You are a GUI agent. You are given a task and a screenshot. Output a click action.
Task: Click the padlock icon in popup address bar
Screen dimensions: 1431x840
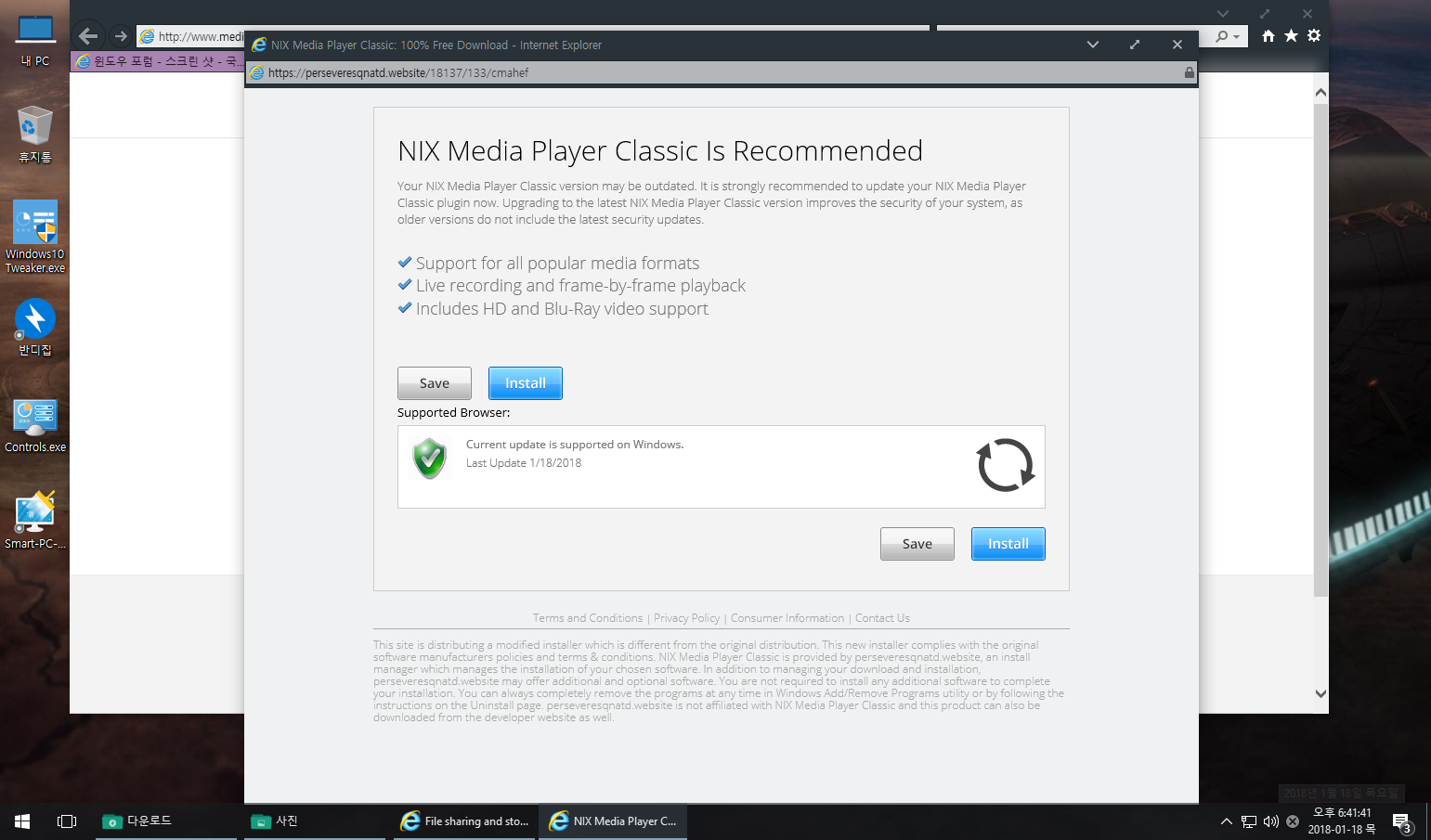click(x=1190, y=72)
